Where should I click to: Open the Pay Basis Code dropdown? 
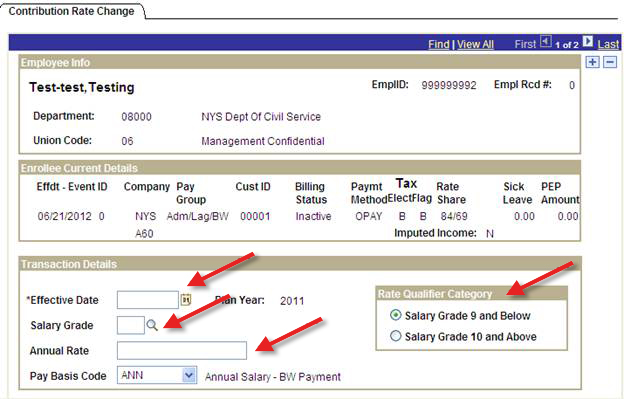point(189,375)
